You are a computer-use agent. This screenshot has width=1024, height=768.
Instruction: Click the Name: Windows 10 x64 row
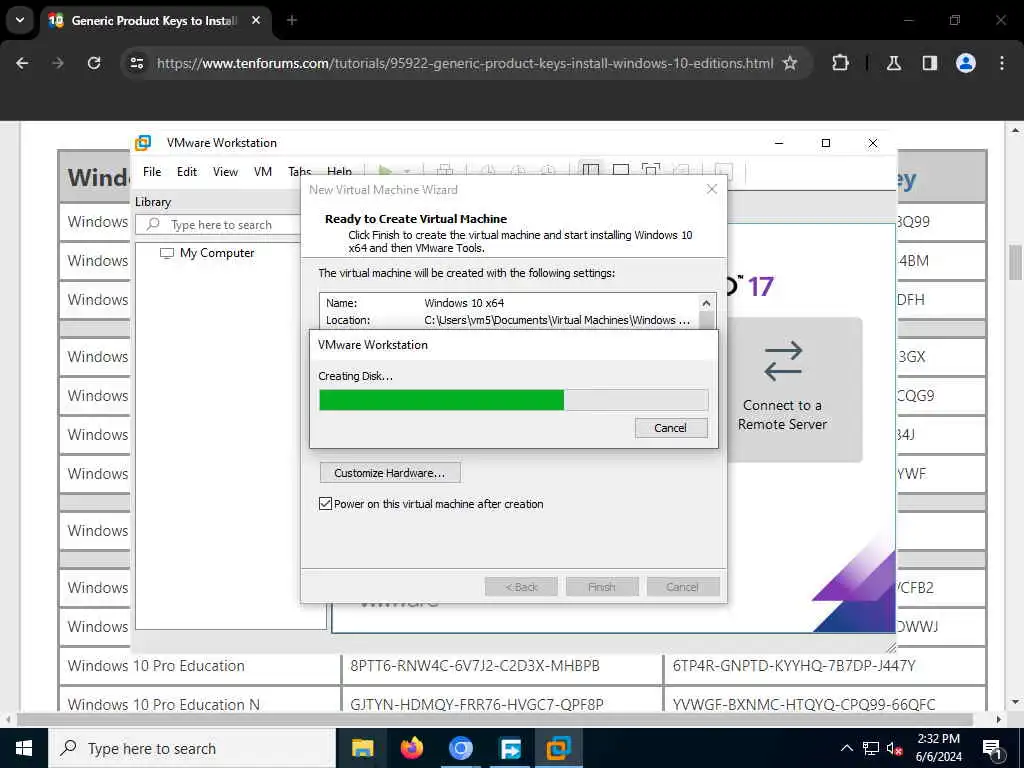pyautogui.click(x=509, y=303)
